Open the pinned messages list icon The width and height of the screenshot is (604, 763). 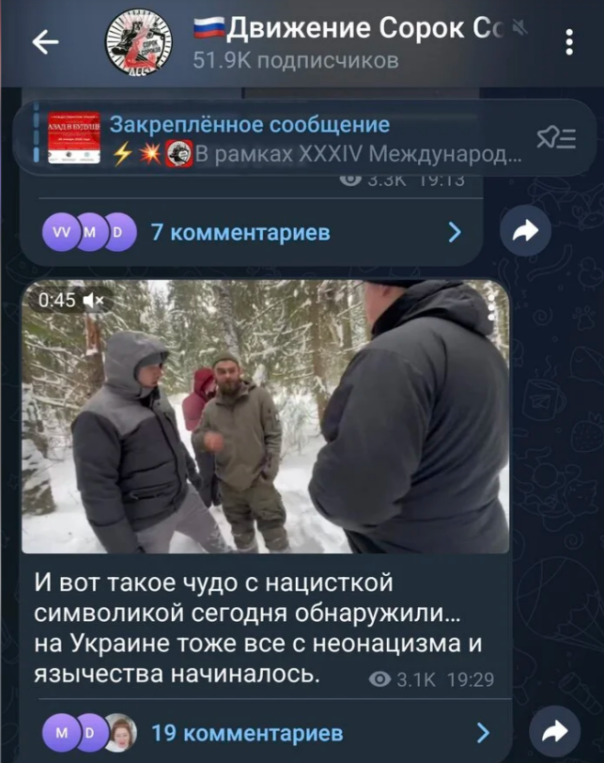pos(556,139)
